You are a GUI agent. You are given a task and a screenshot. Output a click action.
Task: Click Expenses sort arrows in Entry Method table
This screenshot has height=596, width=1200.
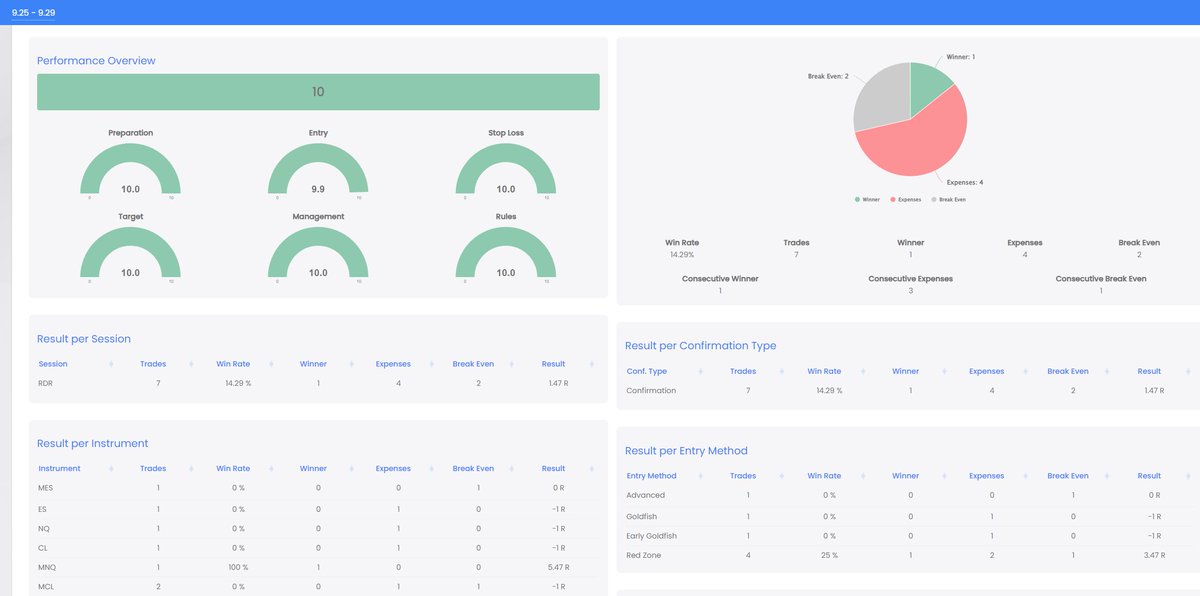click(x=1024, y=476)
